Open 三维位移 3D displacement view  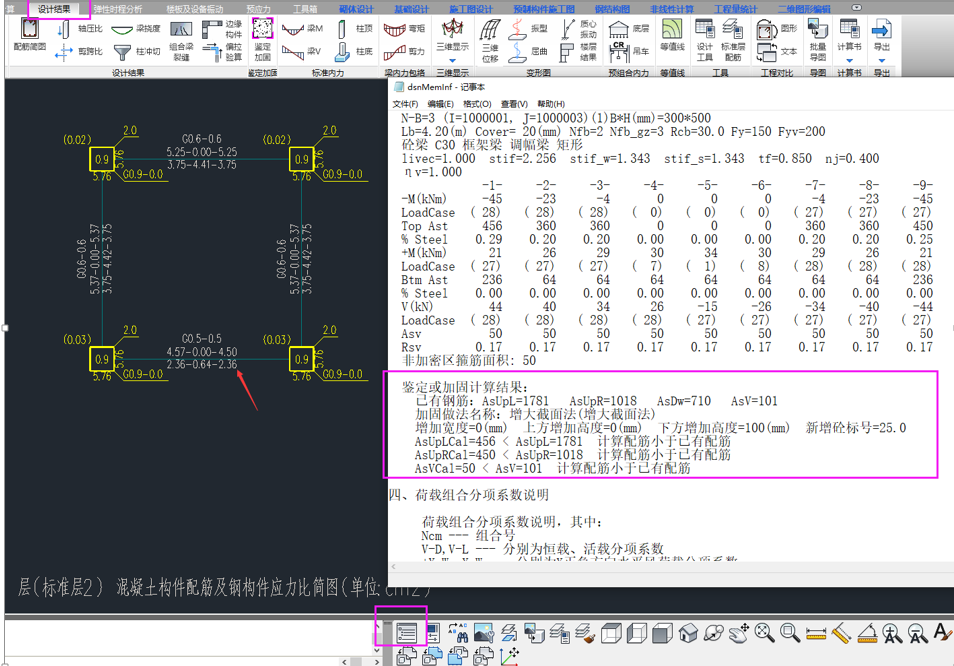(490, 40)
